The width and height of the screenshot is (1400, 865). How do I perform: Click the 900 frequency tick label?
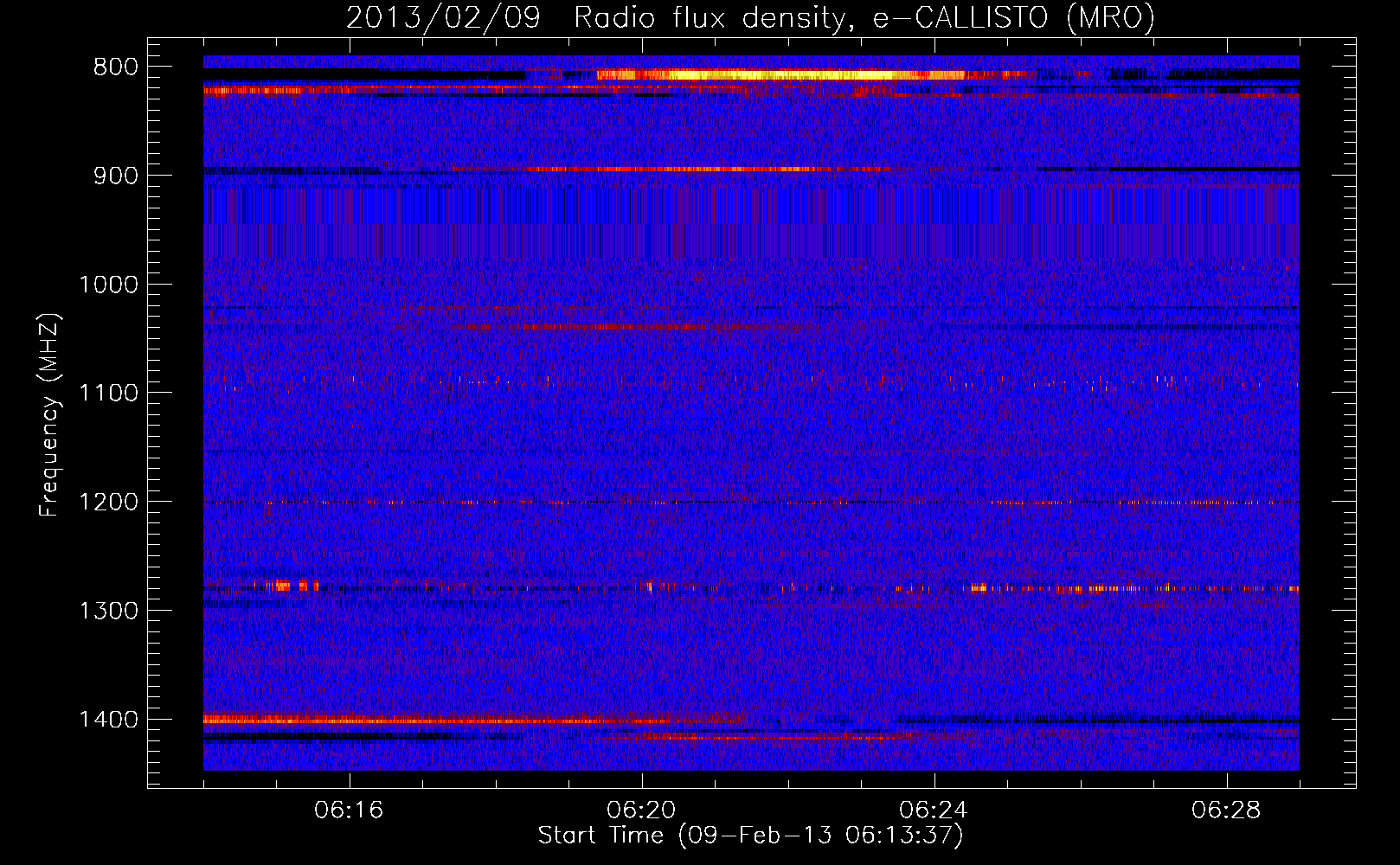click(x=116, y=176)
